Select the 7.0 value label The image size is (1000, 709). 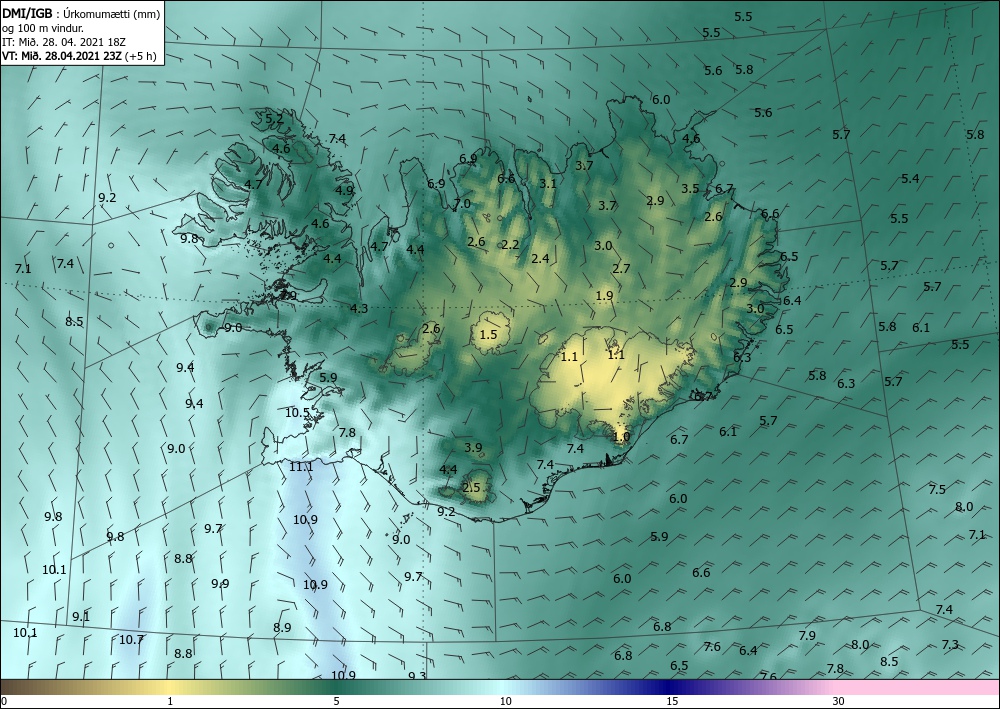click(462, 204)
